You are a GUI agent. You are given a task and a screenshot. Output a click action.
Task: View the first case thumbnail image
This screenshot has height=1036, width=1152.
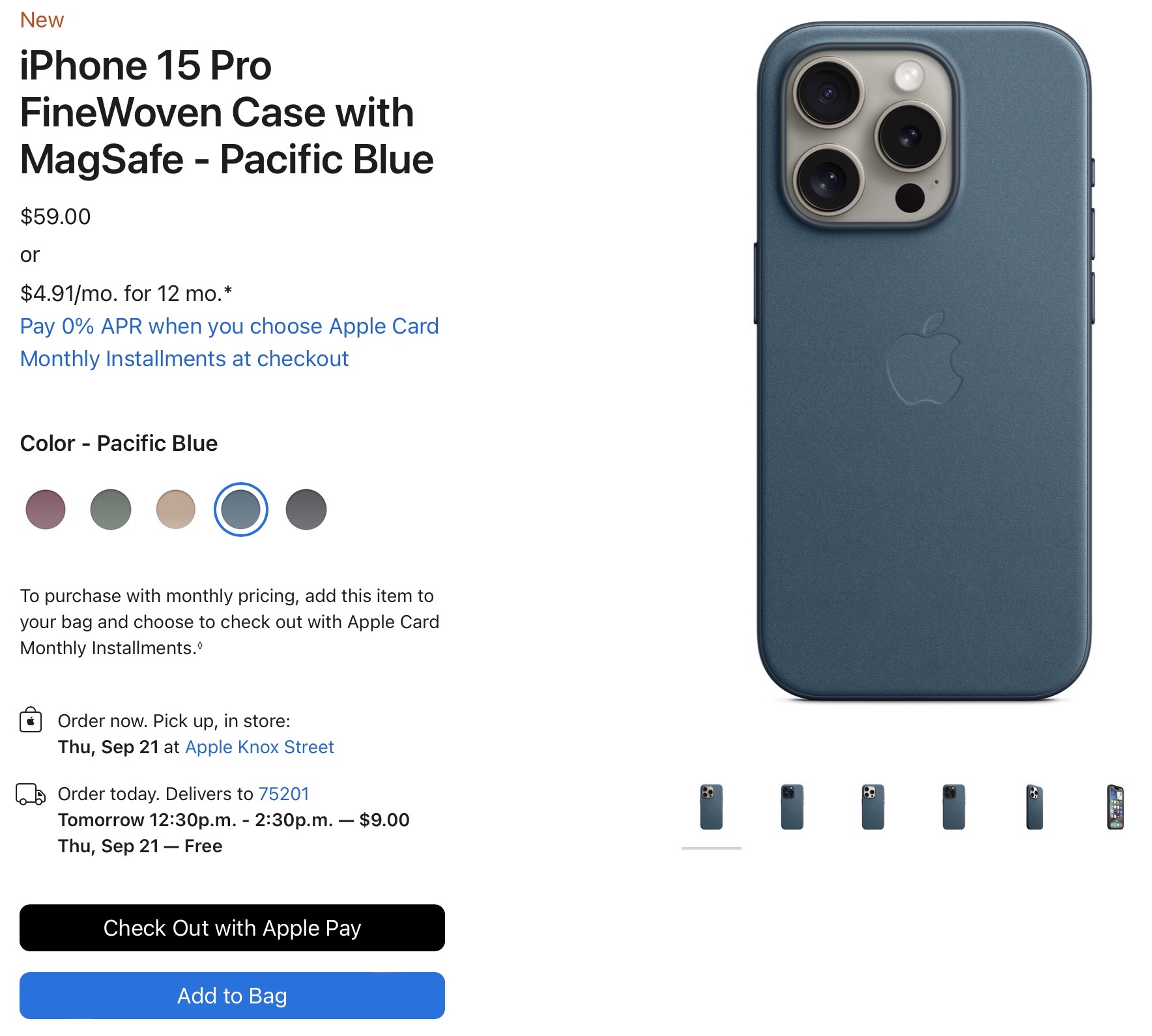(x=712, y=807)
